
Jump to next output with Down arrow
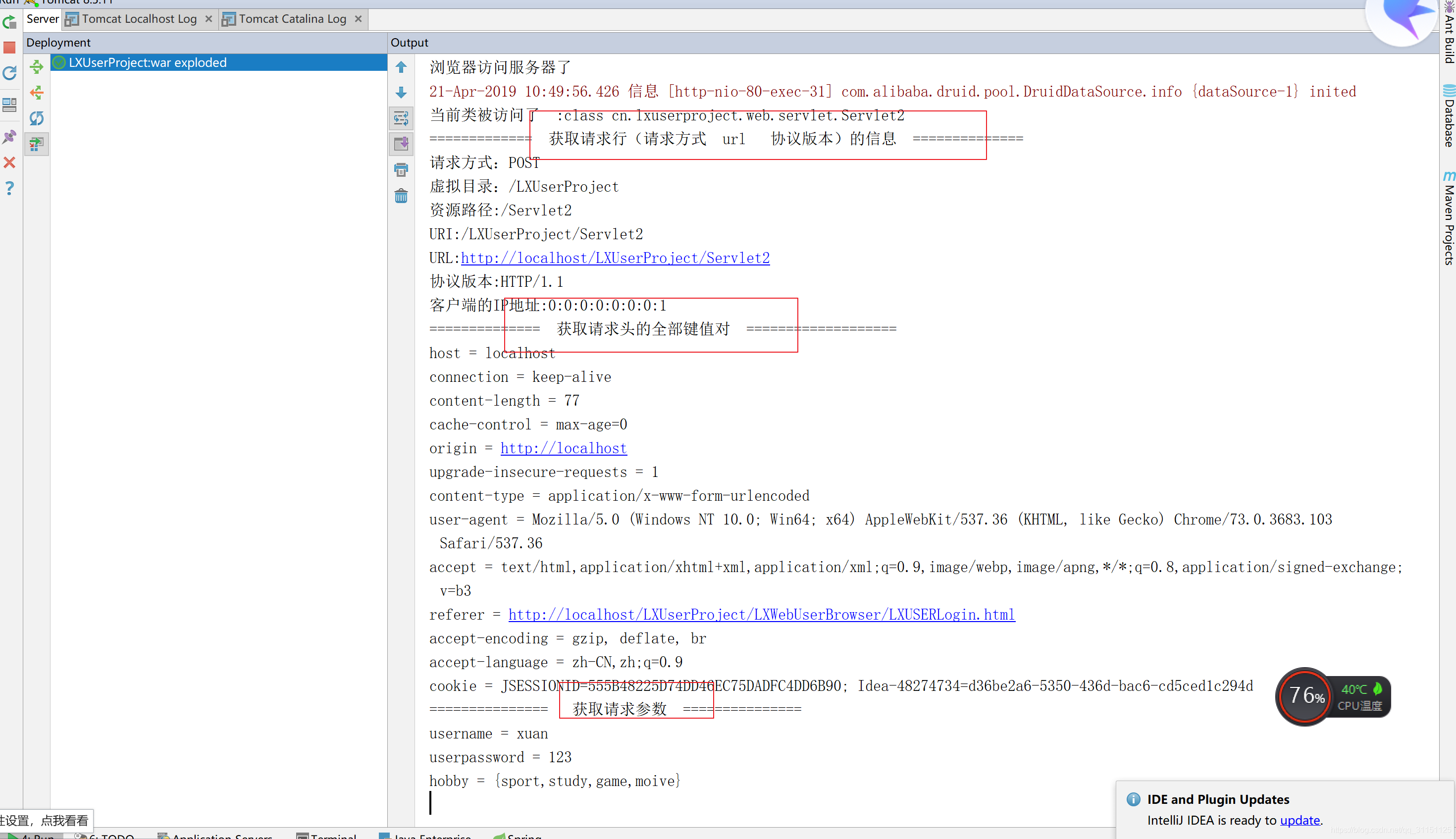401,93
